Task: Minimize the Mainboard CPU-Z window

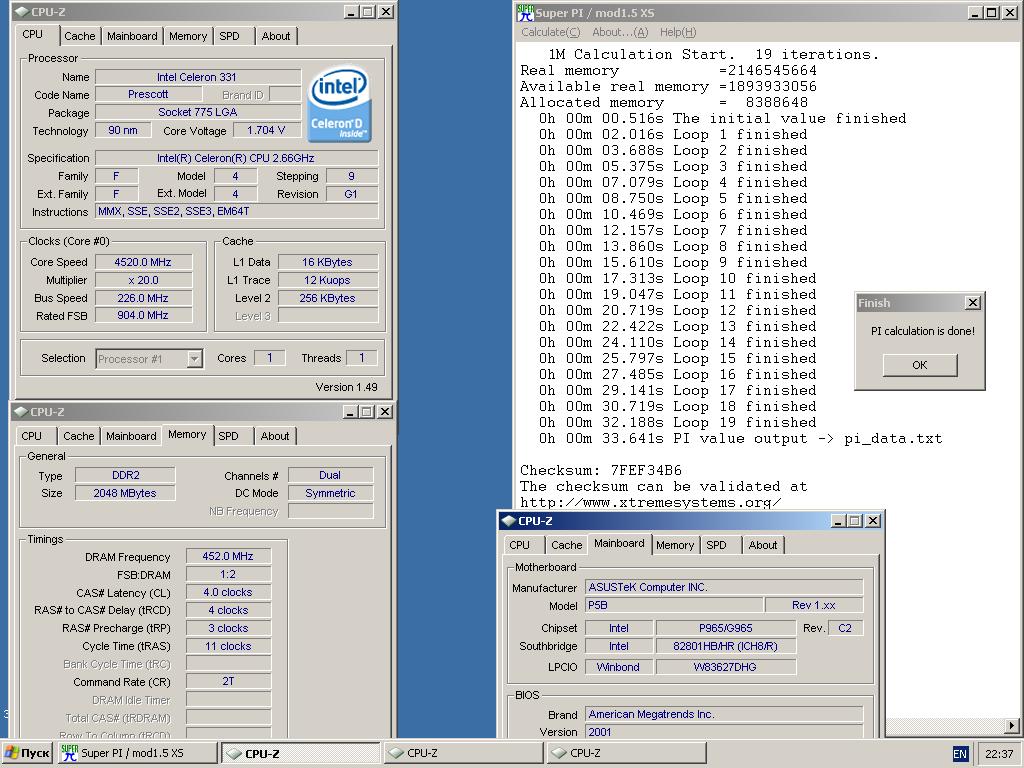Action: coord(839,520)
